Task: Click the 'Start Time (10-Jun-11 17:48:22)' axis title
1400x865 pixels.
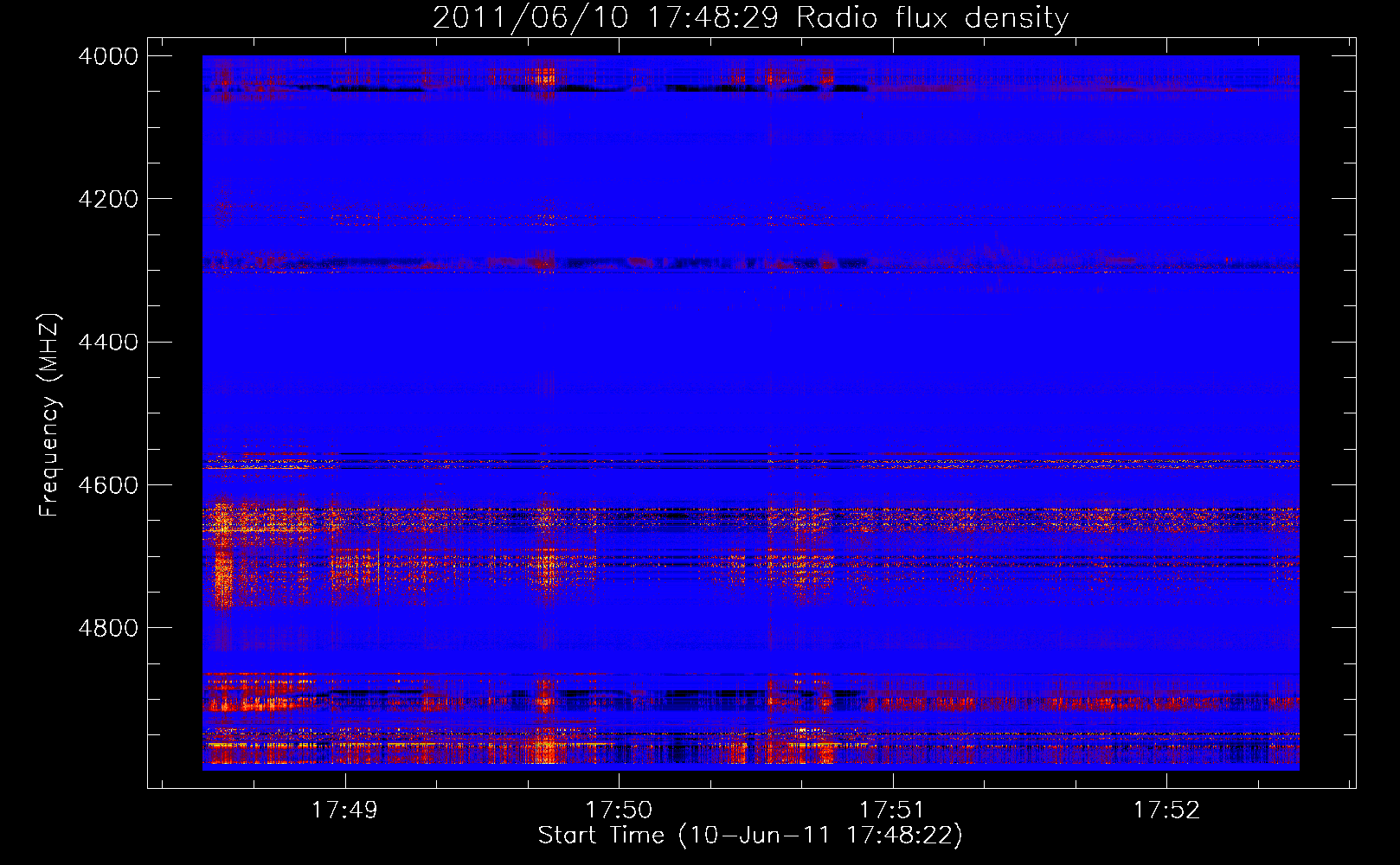Action: (750, 836)
